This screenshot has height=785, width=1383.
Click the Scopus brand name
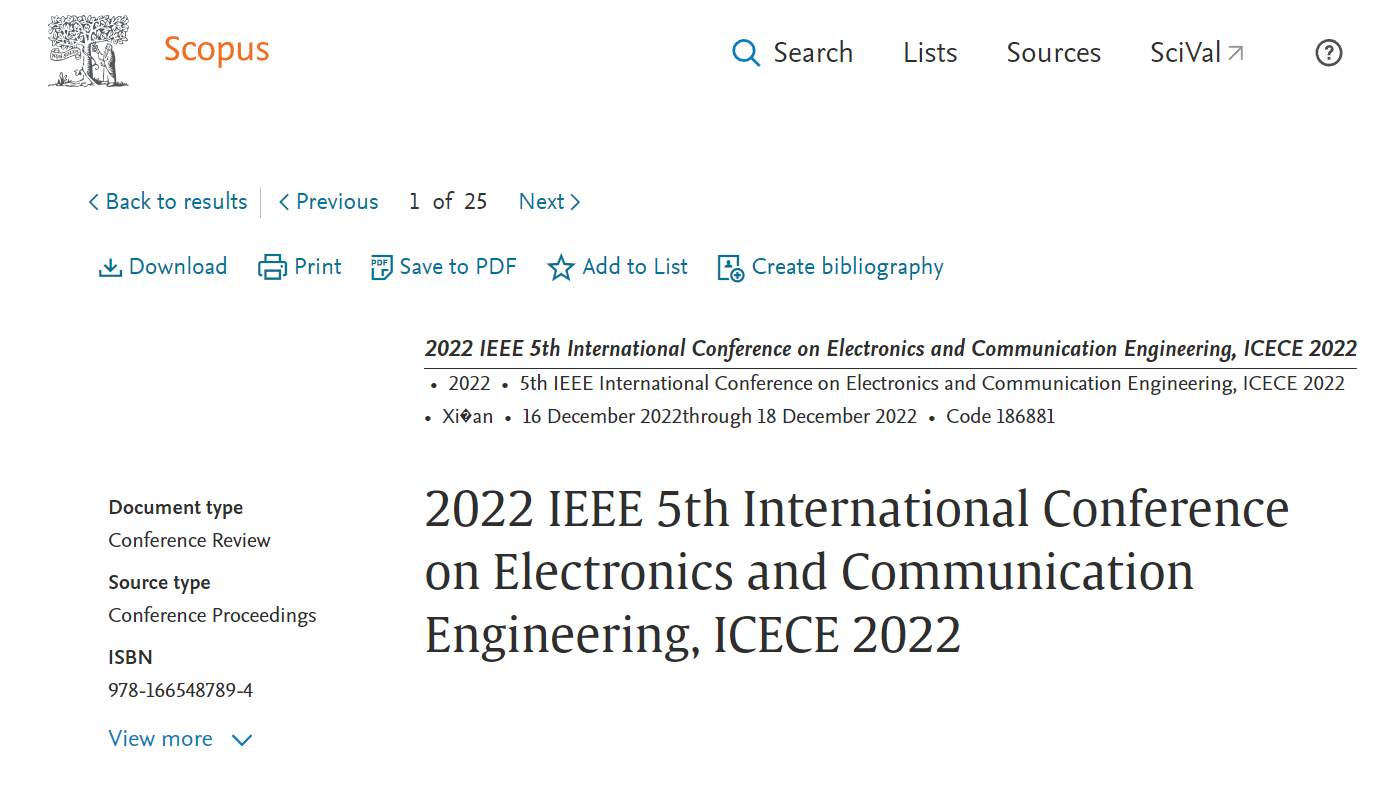[217, 49]
